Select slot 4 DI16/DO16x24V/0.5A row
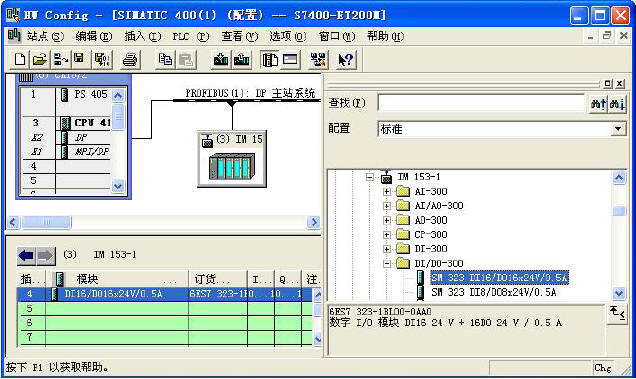The width and height of the screenshot is (636, 379). (x=164, y=294)
